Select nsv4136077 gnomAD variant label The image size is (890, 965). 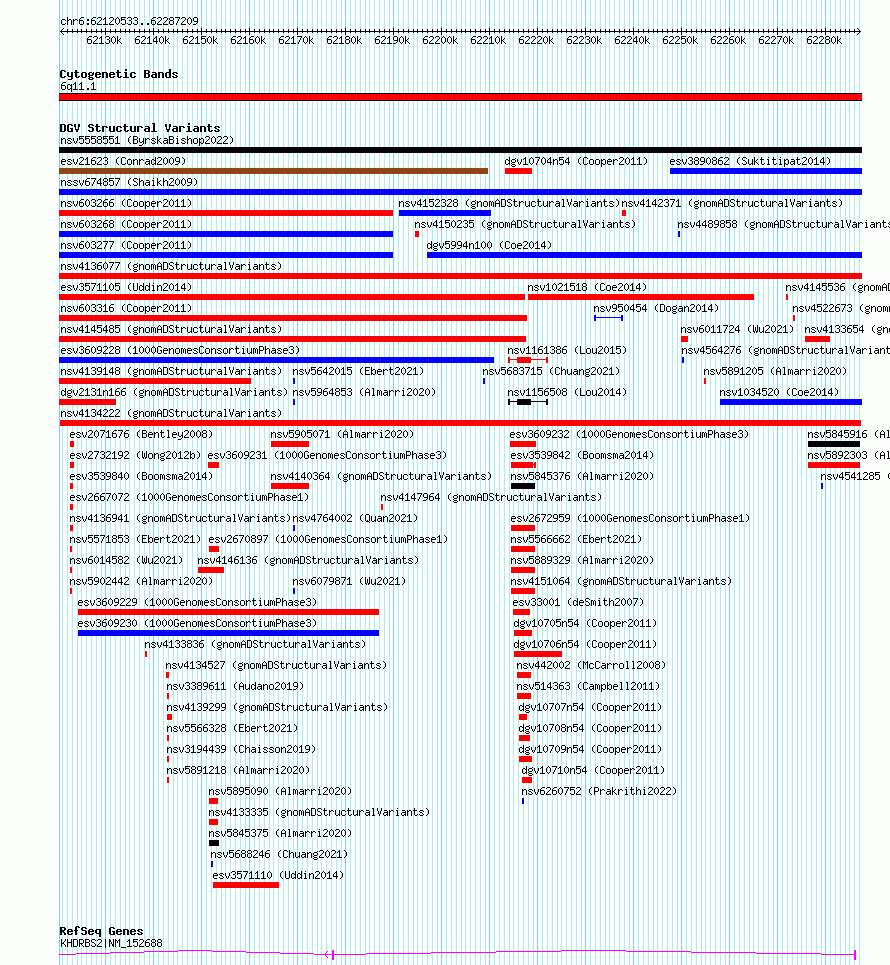171,266
